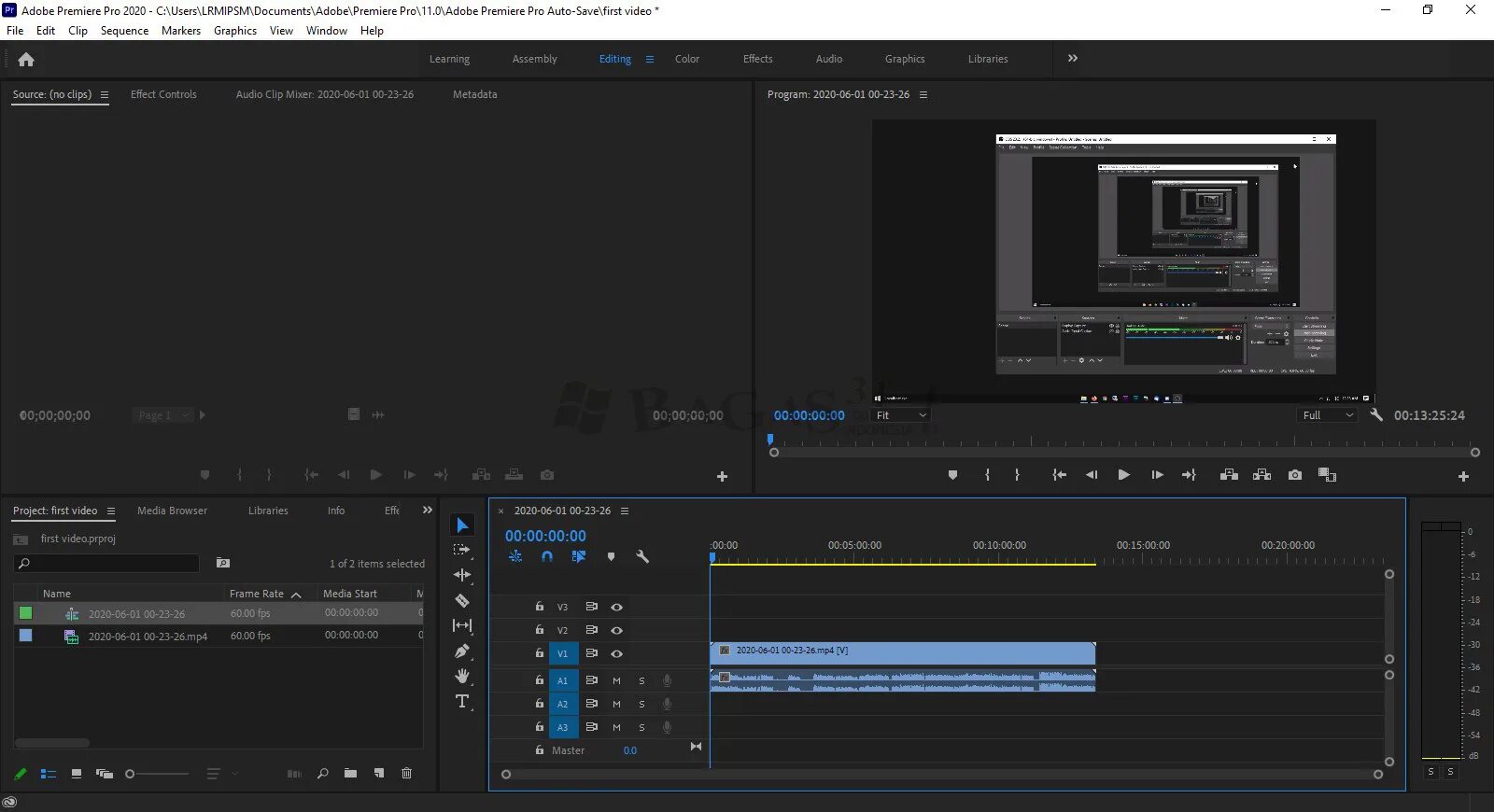Viewport: 1494px width, 812px height.
Task: Select the Razor tool
Action: tap(461, 600)
